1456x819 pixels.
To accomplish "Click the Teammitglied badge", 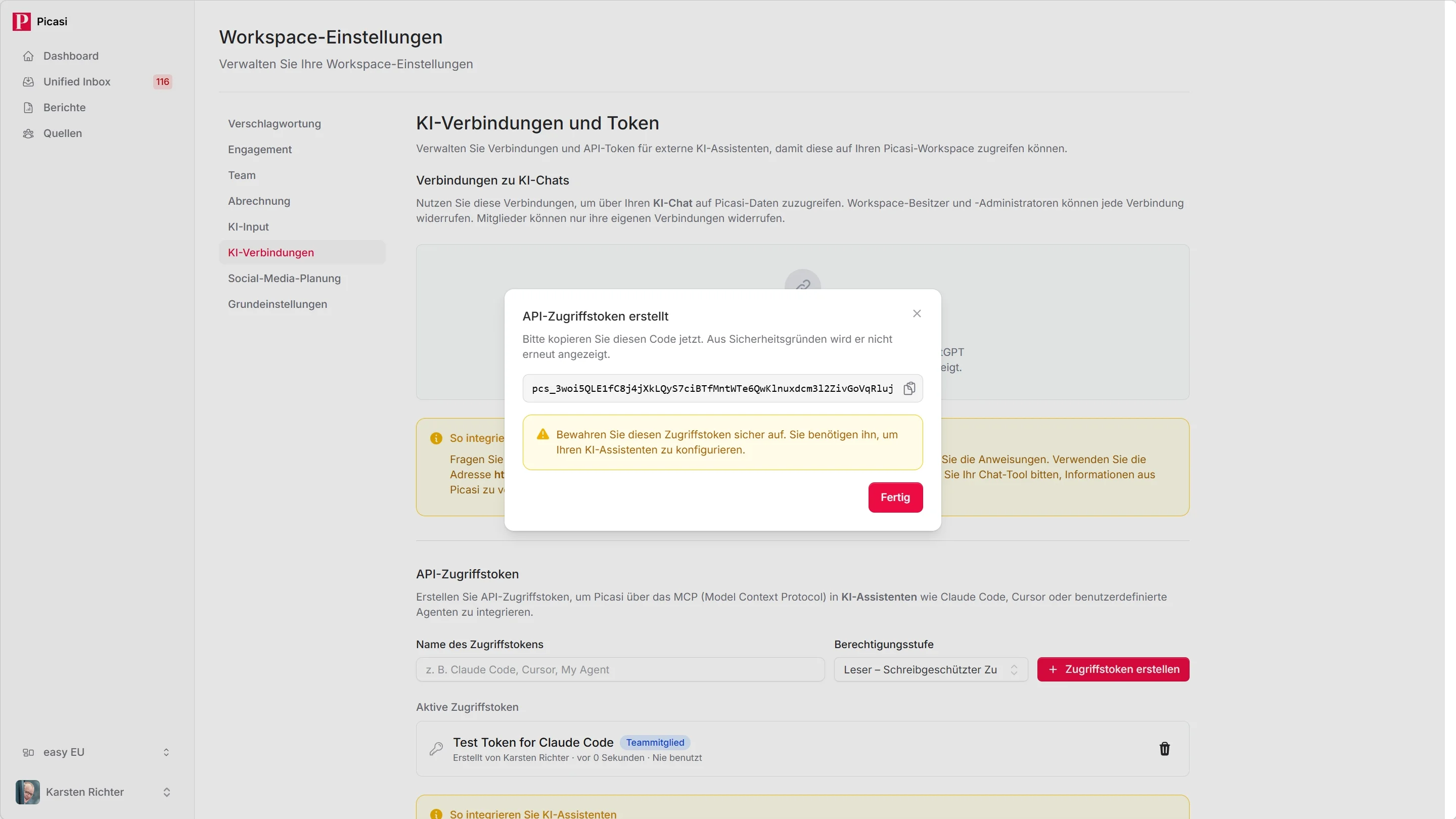I will click(x=655, y=743).
